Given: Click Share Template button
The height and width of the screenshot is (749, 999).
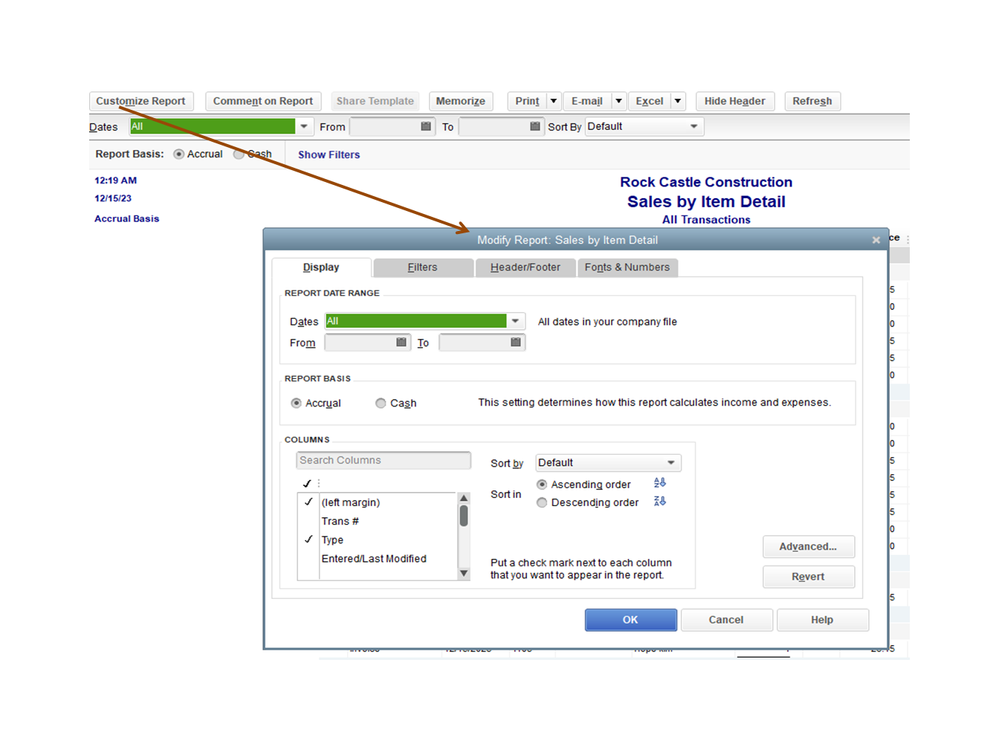Looking at the screenshot, I should (x=375, y=101).
